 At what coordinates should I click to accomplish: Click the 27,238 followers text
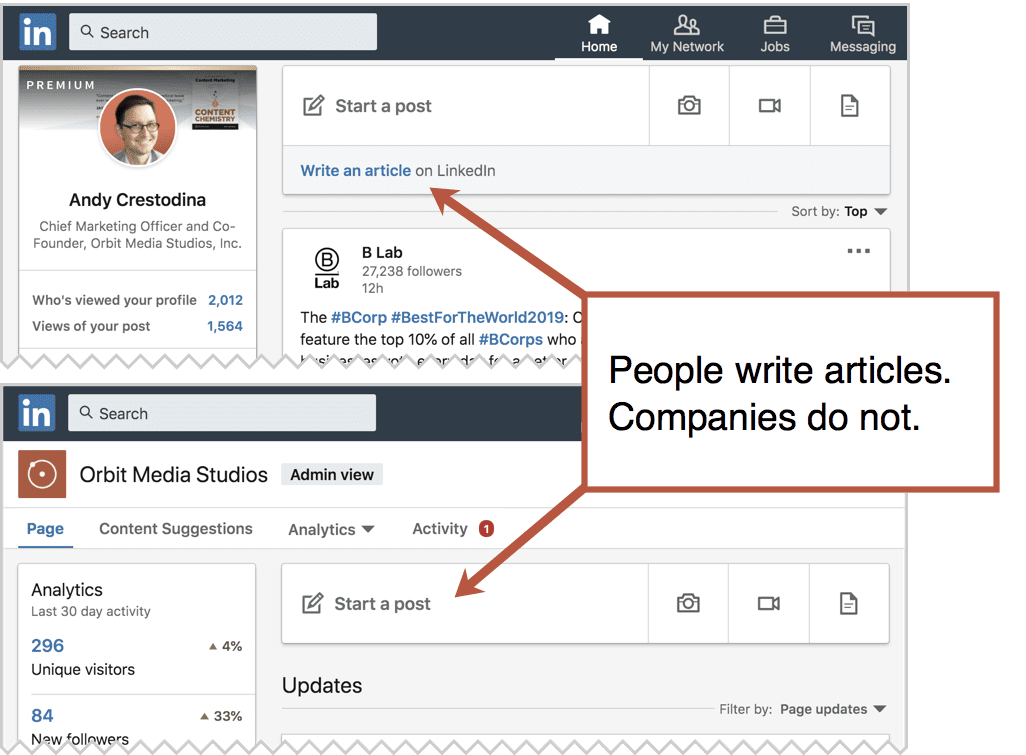point(412,271)
